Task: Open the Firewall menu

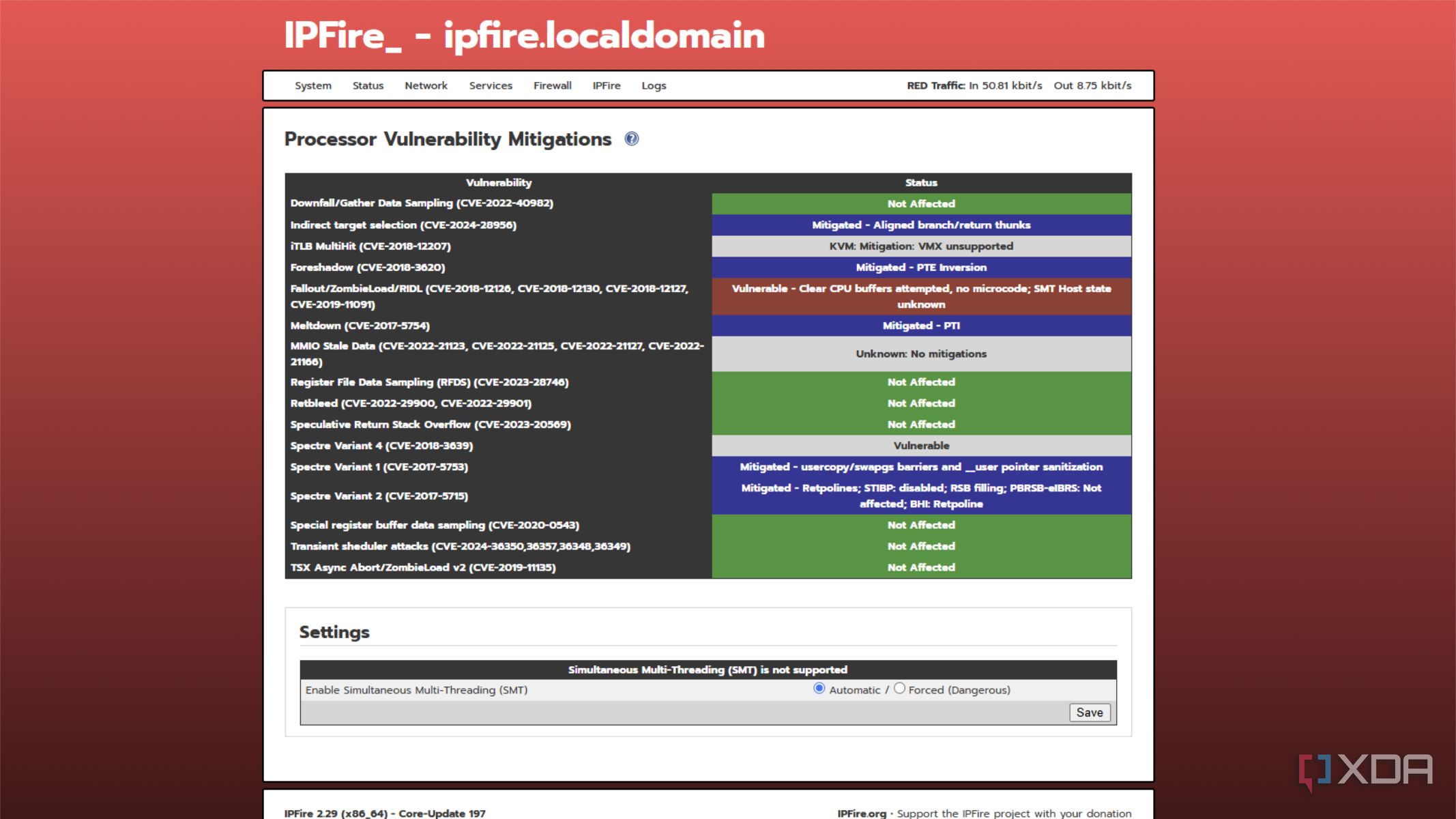Action: coord(552,86)
